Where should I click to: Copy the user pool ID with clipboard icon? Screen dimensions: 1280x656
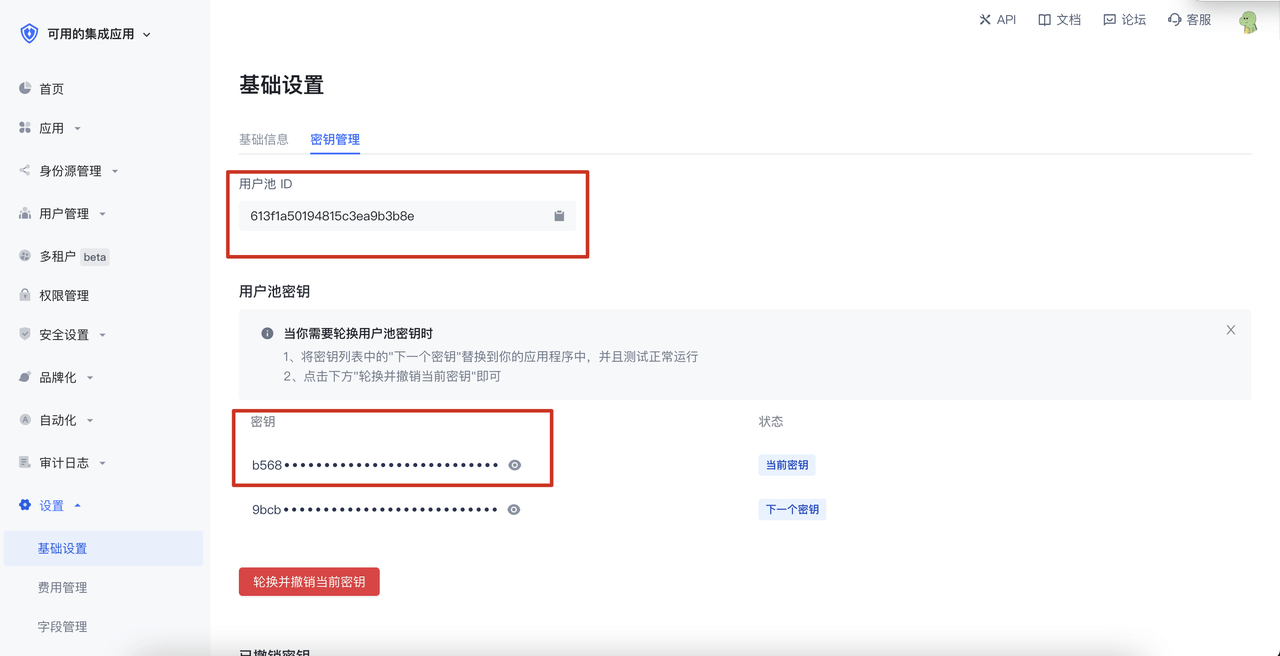(x=559, y=216)
